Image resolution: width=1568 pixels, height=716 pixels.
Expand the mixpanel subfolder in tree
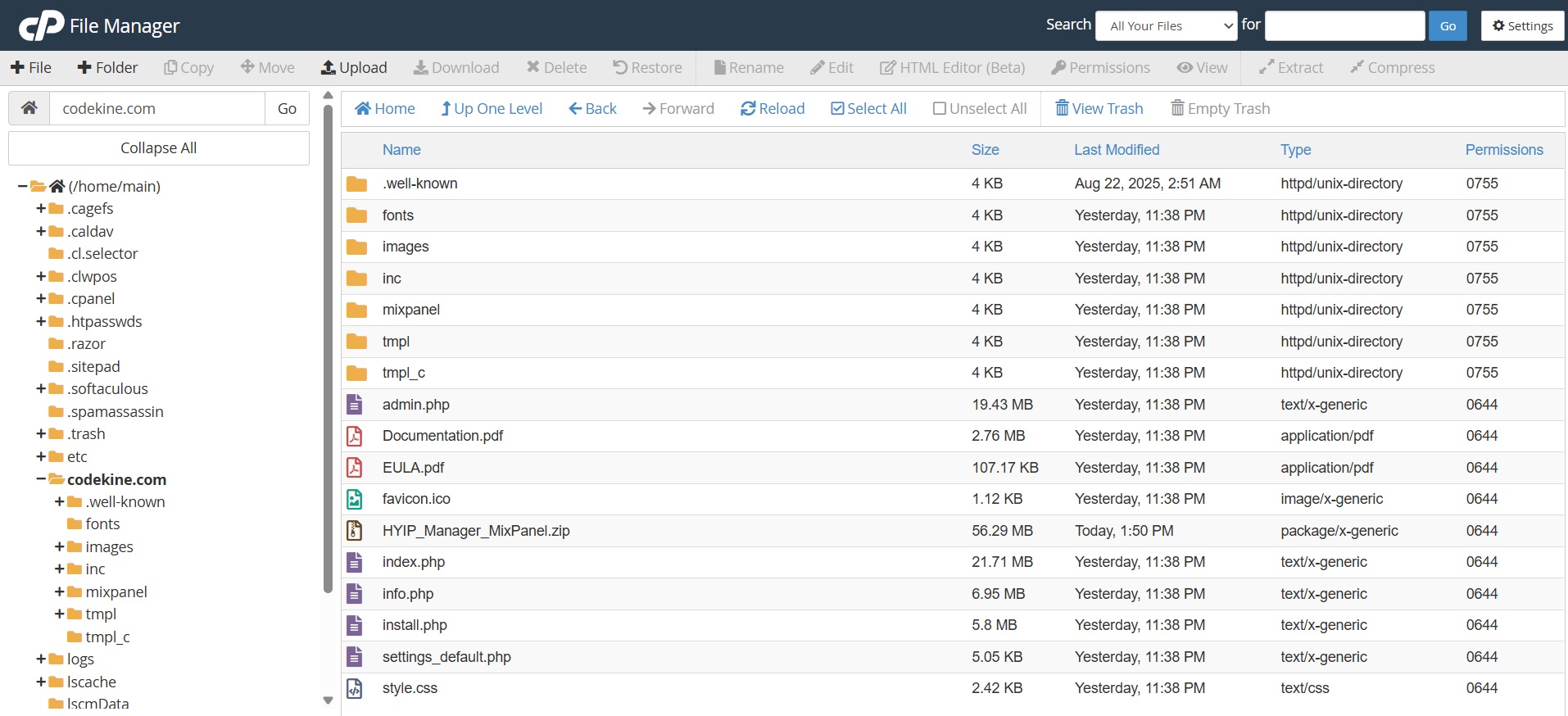coord(59,591)
